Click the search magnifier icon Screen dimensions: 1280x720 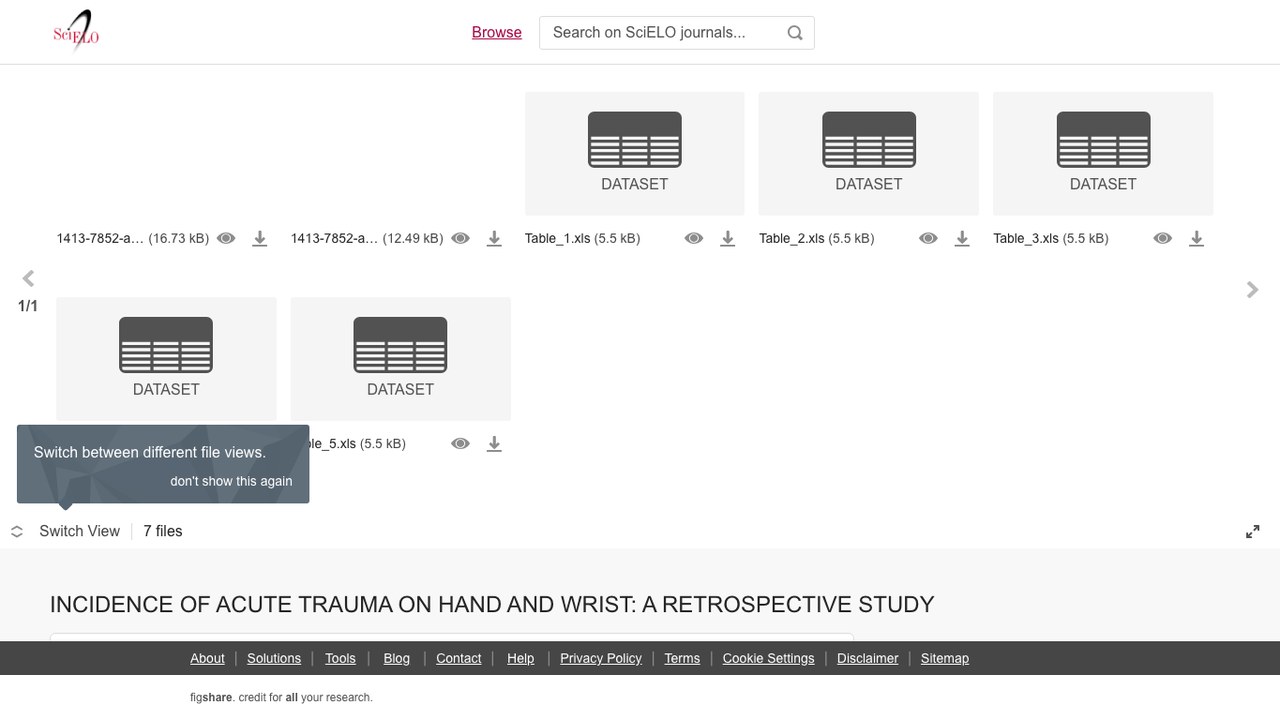(x=795, y=33)
